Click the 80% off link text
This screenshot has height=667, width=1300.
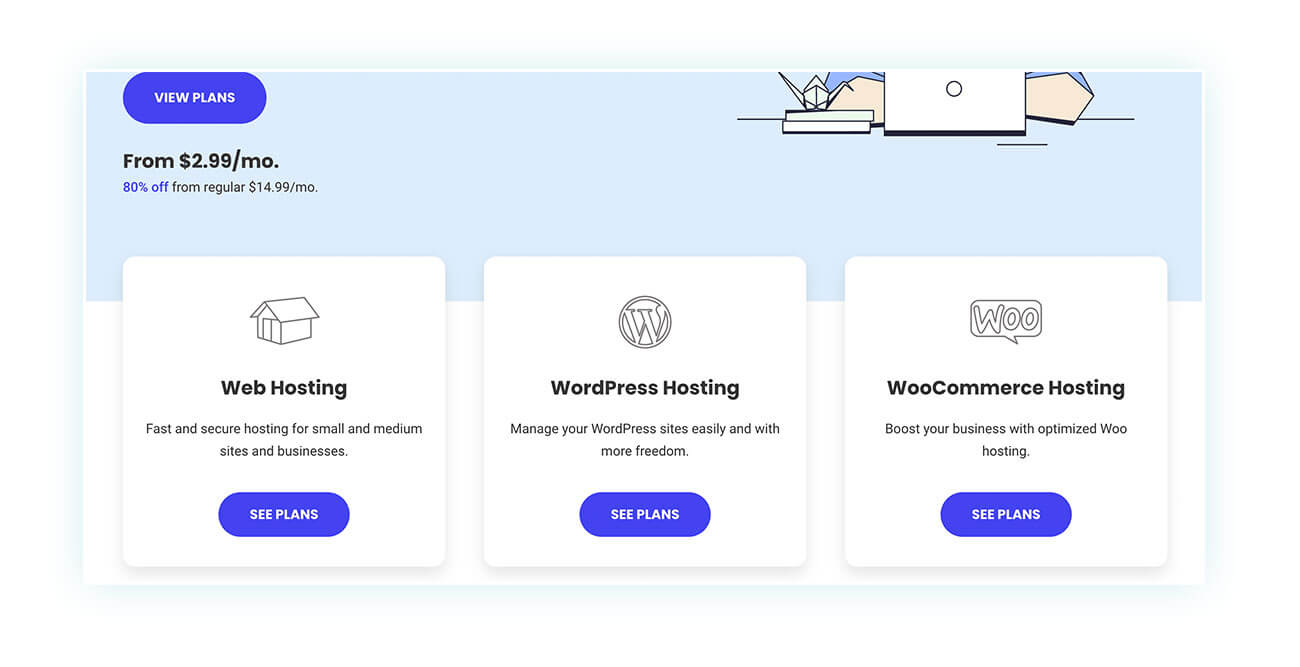coord(146,187)
